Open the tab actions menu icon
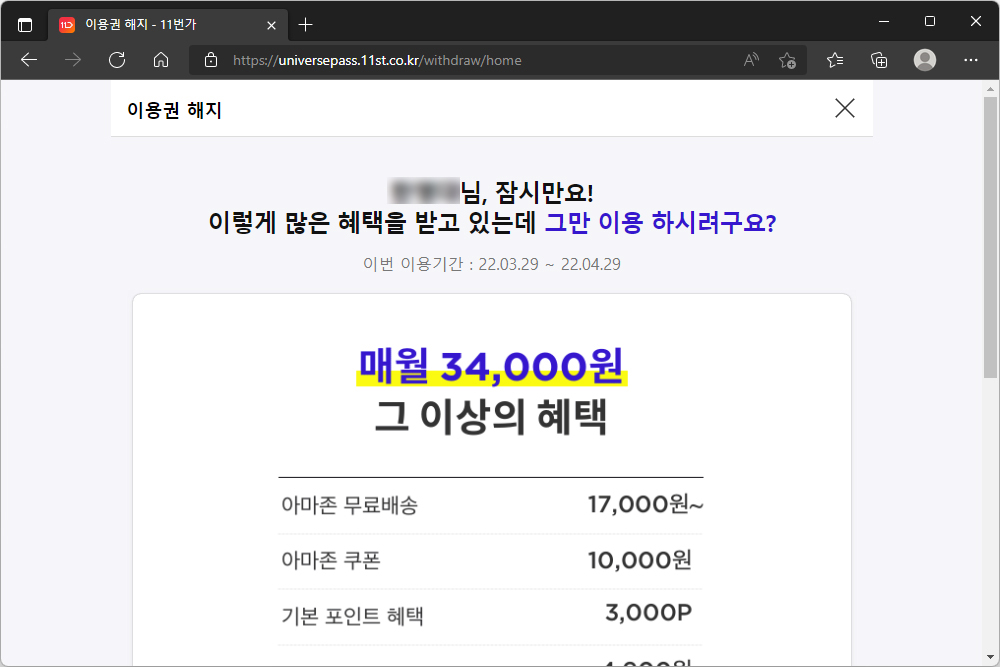The image size is (1000, 667). tap(25, 25)
